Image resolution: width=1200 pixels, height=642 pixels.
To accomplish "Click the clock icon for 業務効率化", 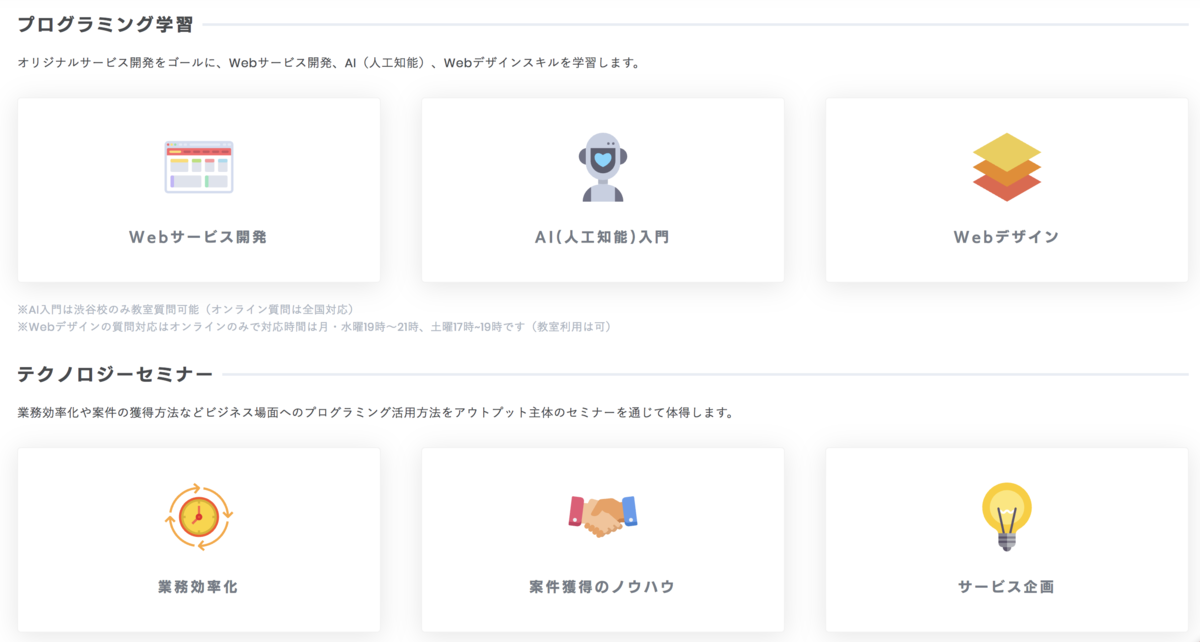I will click(198, 515).
